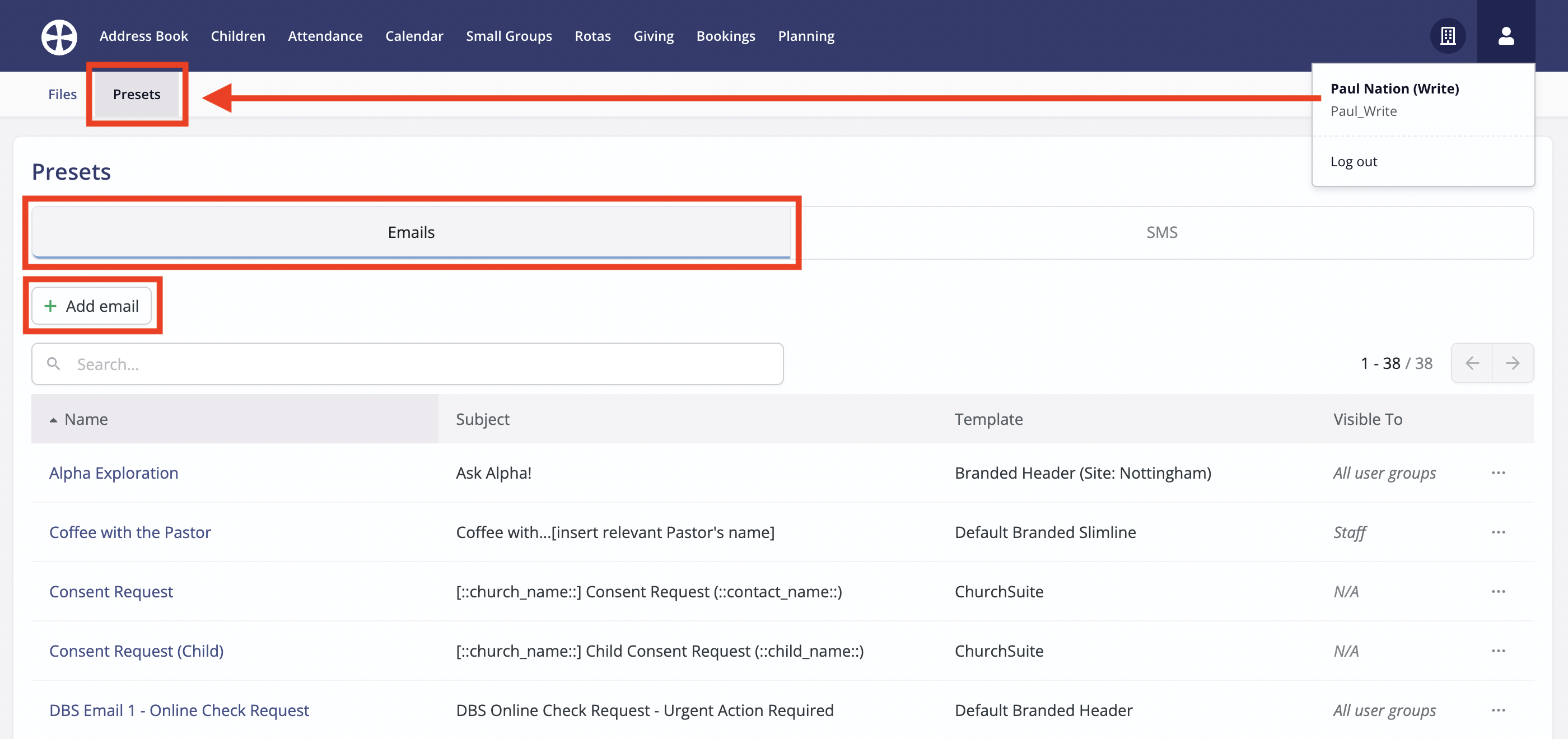The width and height of the screenshot is (1568, 739).
Task: Click the plus icon in Add email
Action: 50,306
